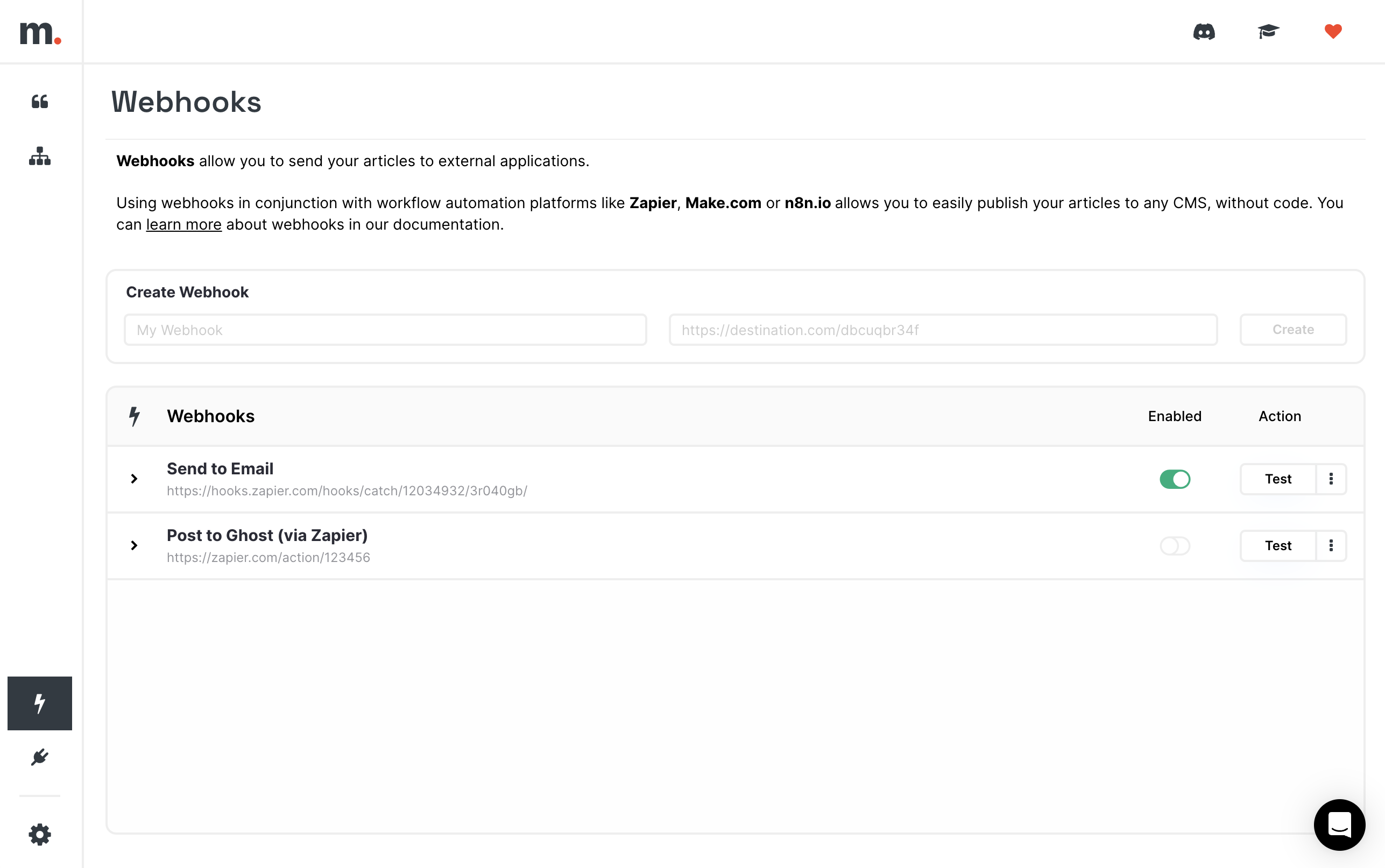Click the My Webhook name field
The width and height of the screenshot is (1385, 868).
[385, 330]
